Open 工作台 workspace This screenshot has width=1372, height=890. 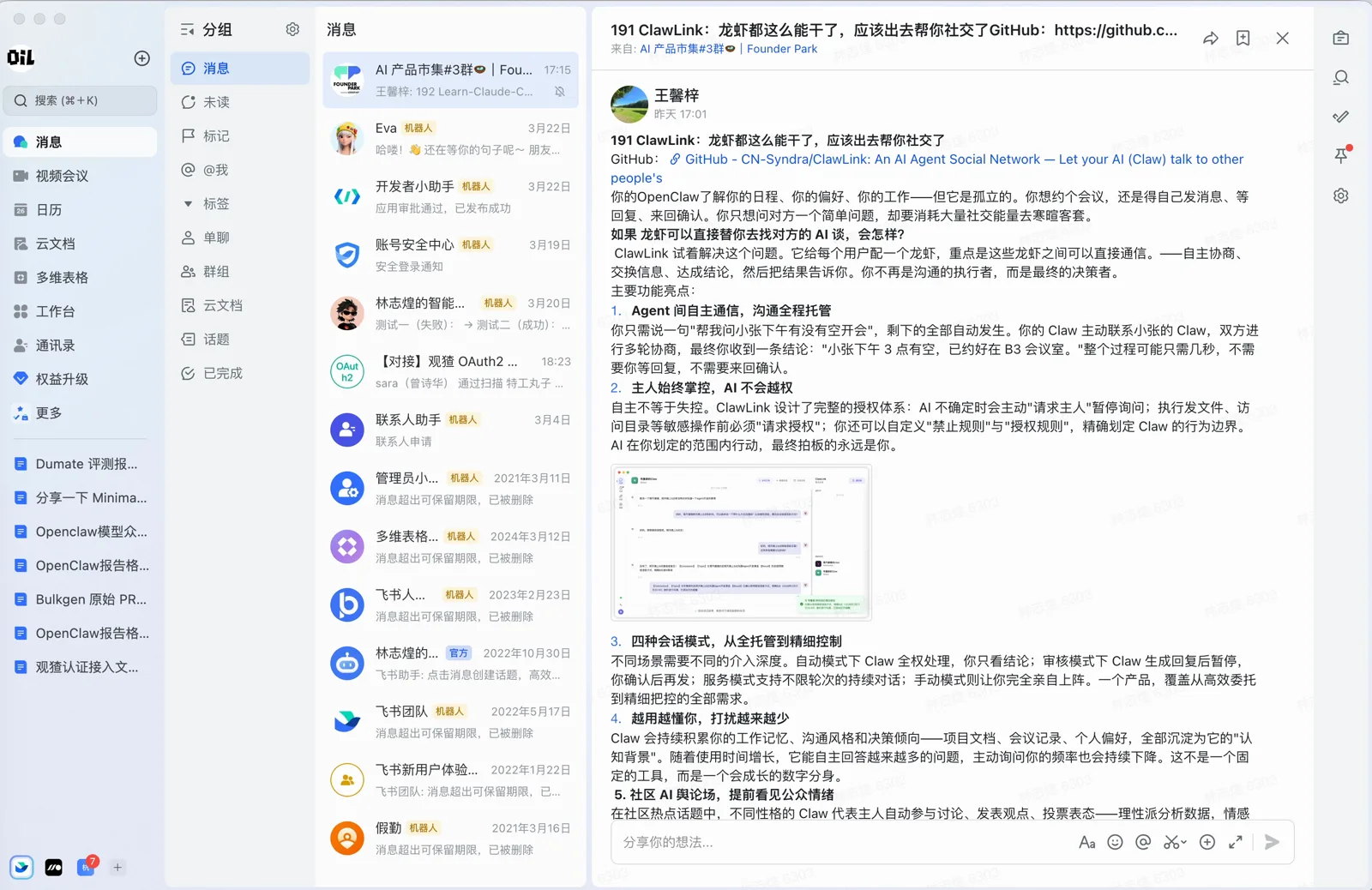point(81,311)
